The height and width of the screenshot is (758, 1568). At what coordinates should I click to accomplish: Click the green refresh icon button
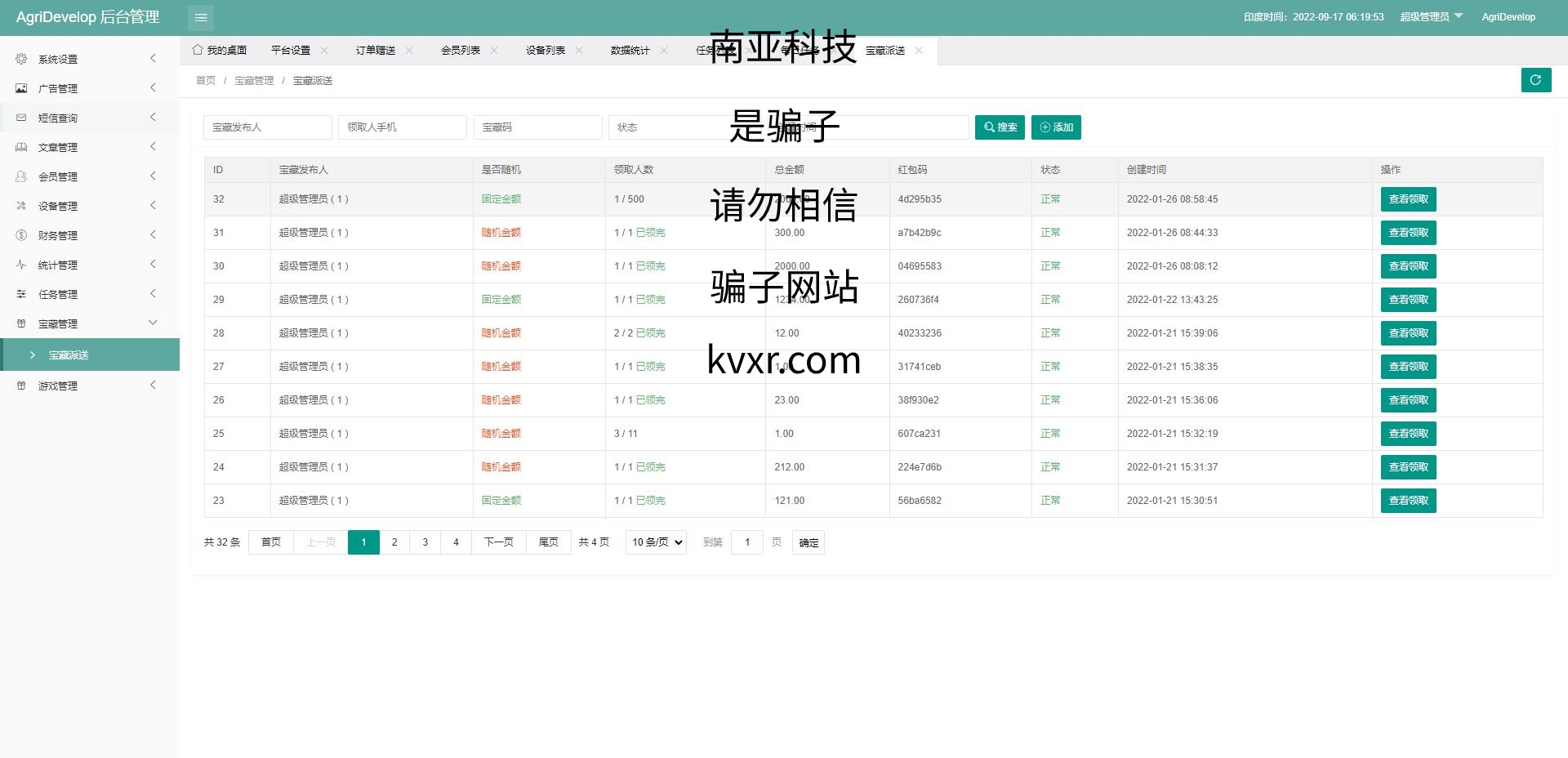[1536, 80]
